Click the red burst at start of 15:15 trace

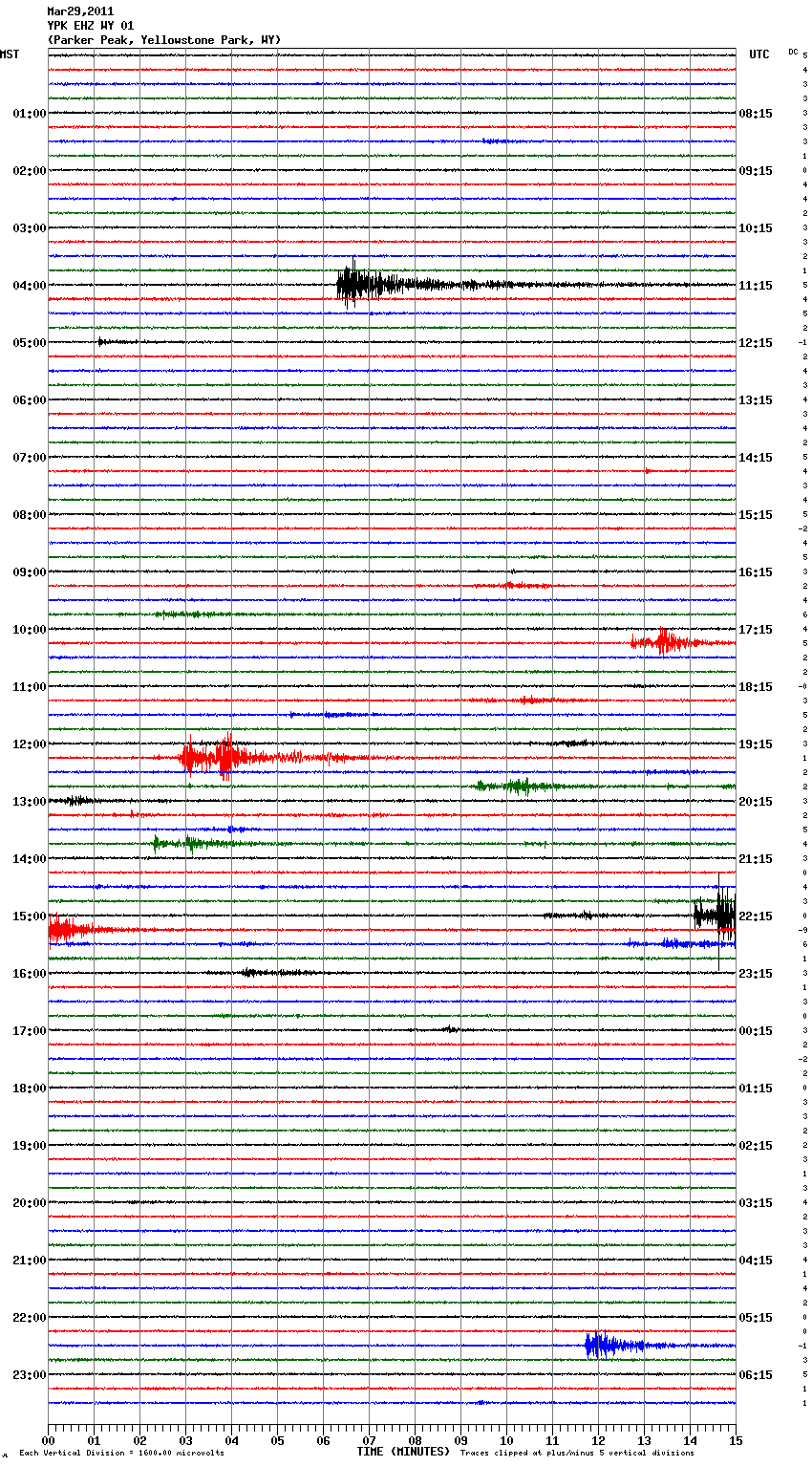point(69,929)
